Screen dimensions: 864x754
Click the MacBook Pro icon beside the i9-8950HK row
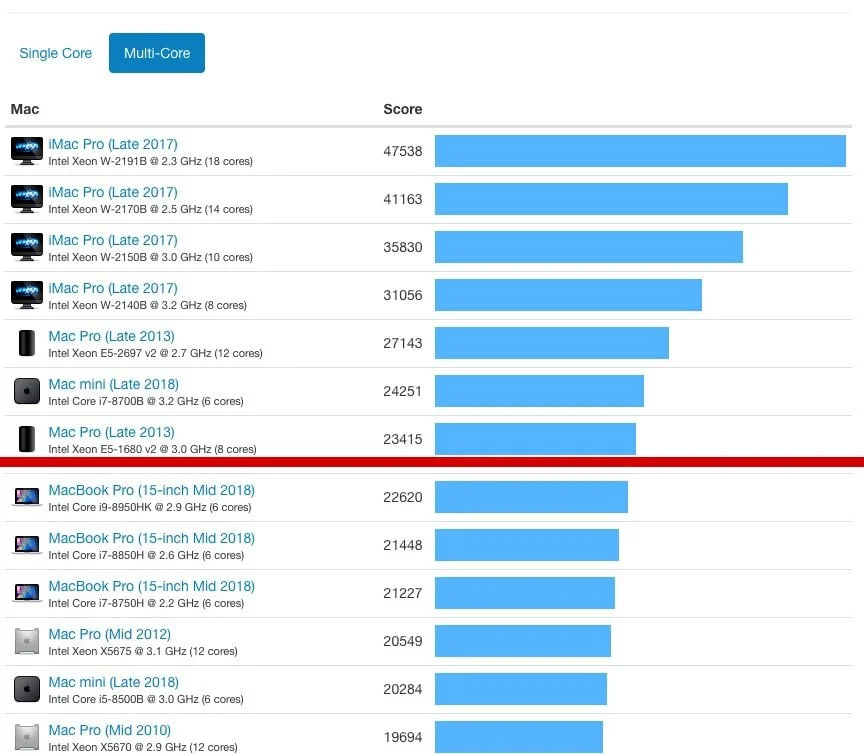click(27, 497)
